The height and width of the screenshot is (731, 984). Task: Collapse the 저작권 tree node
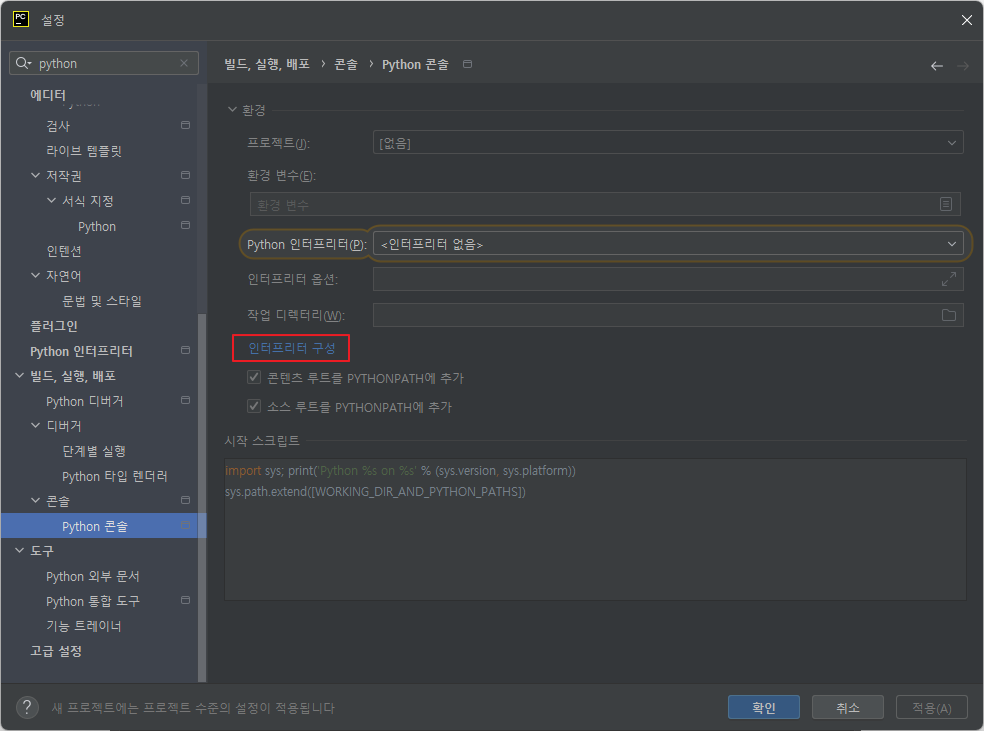[36, 175]
